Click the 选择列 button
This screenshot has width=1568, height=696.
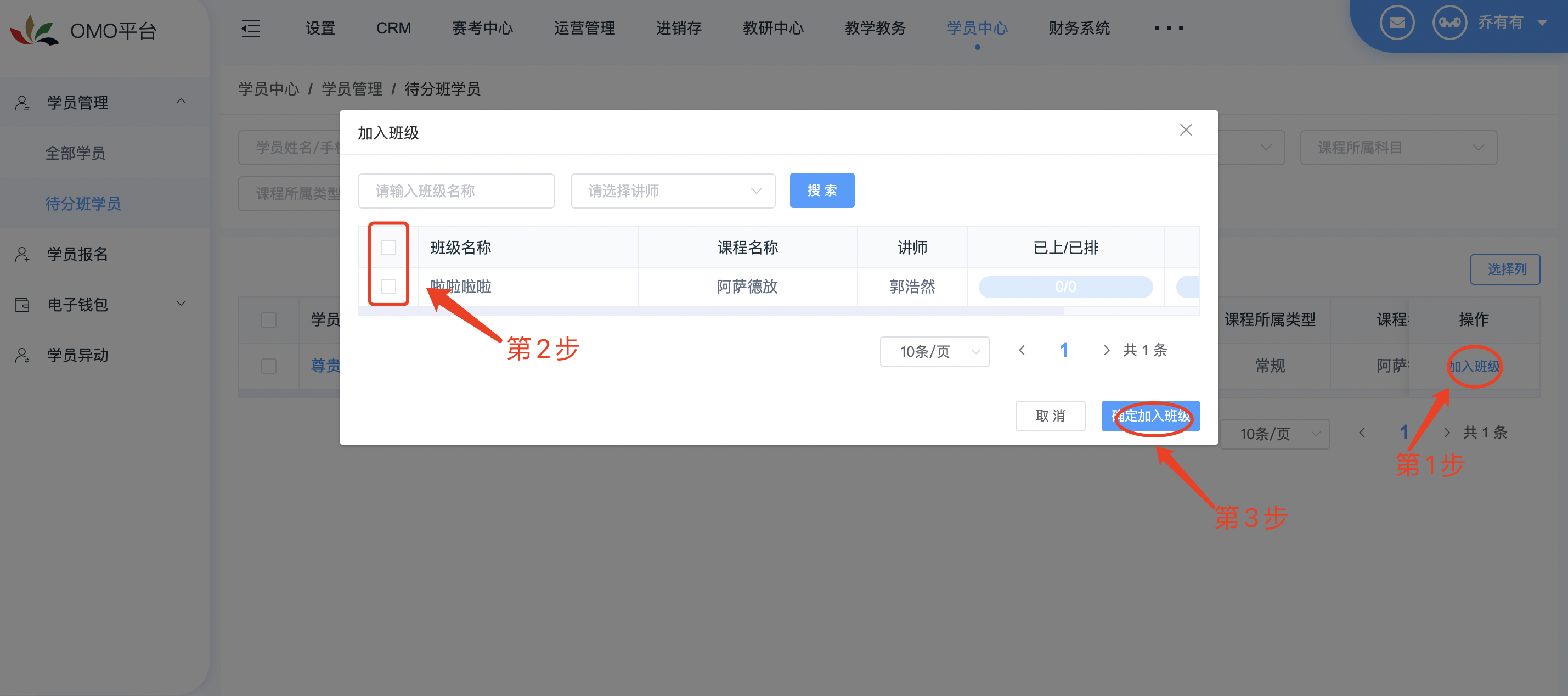pyautogui.click(x=1505, y=269)
